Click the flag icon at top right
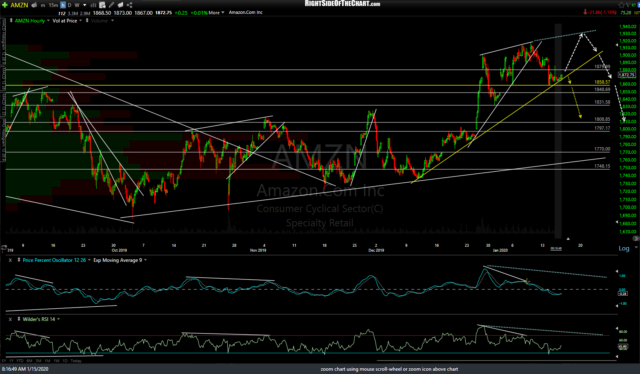The image size is (640, 374). click(629, 4)
